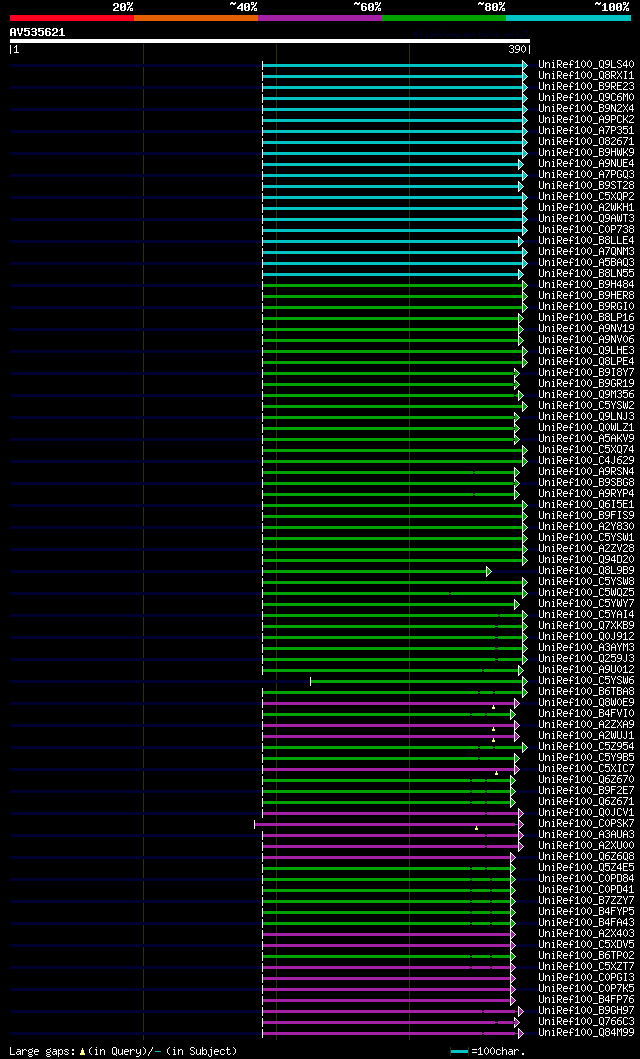Select the UniRef100_Q6I5E1 label
This screenshot has height=1059, width=640.
(x=587, y=505)
